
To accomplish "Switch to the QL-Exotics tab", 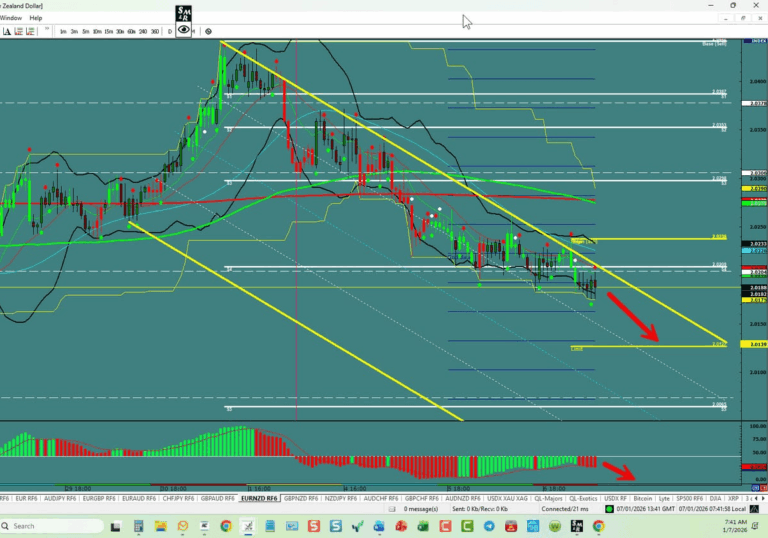I will pyautogui.click(x=583, y=498).
